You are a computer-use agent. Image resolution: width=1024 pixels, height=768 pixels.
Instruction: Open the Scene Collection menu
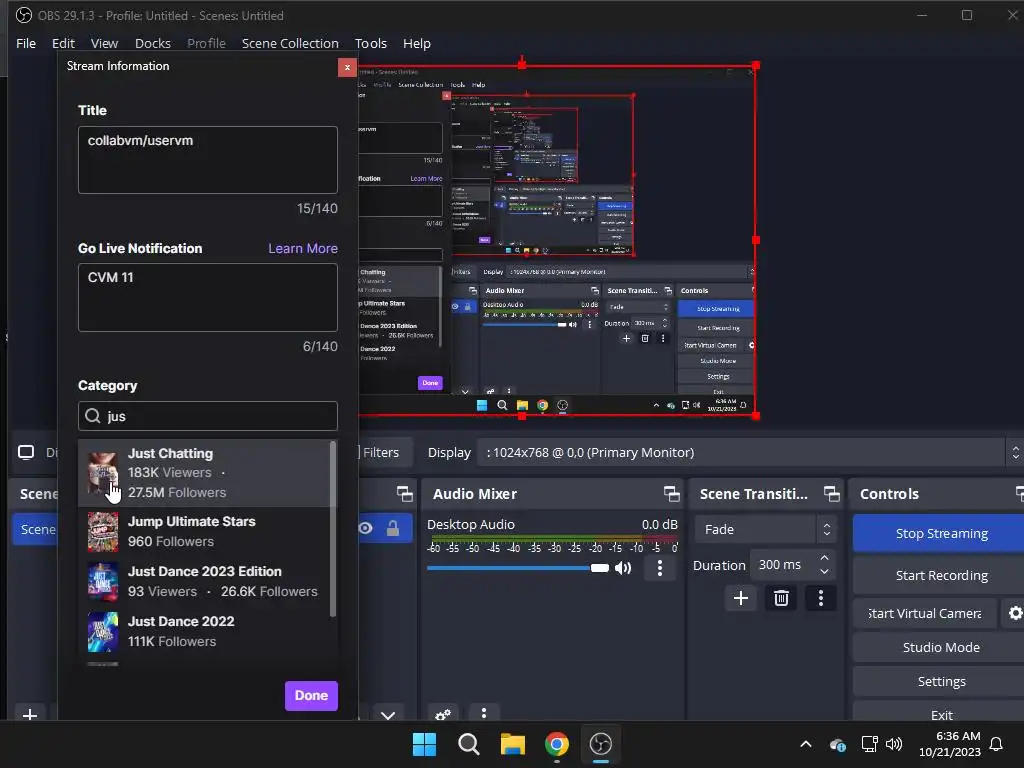coord(290,44)
